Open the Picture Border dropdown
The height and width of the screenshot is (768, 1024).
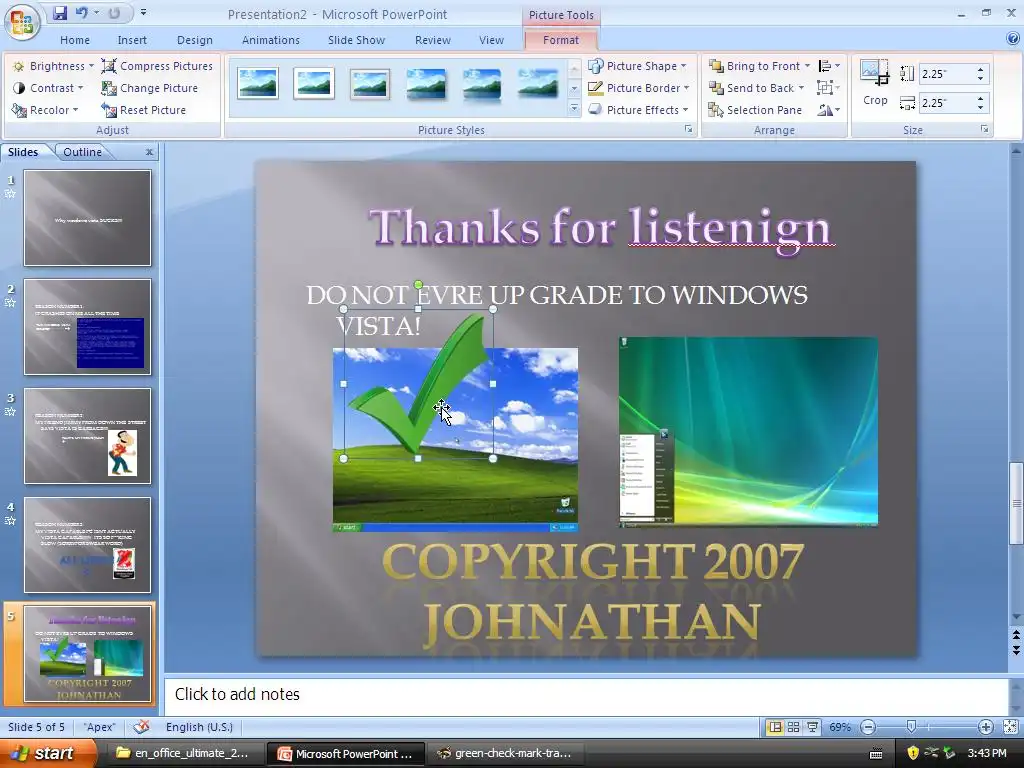[x=639, y=88]
